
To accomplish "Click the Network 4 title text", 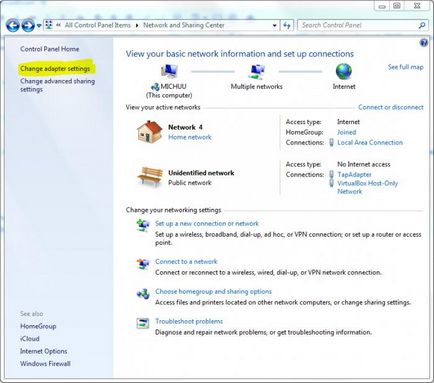I will [x=185, y=127].
